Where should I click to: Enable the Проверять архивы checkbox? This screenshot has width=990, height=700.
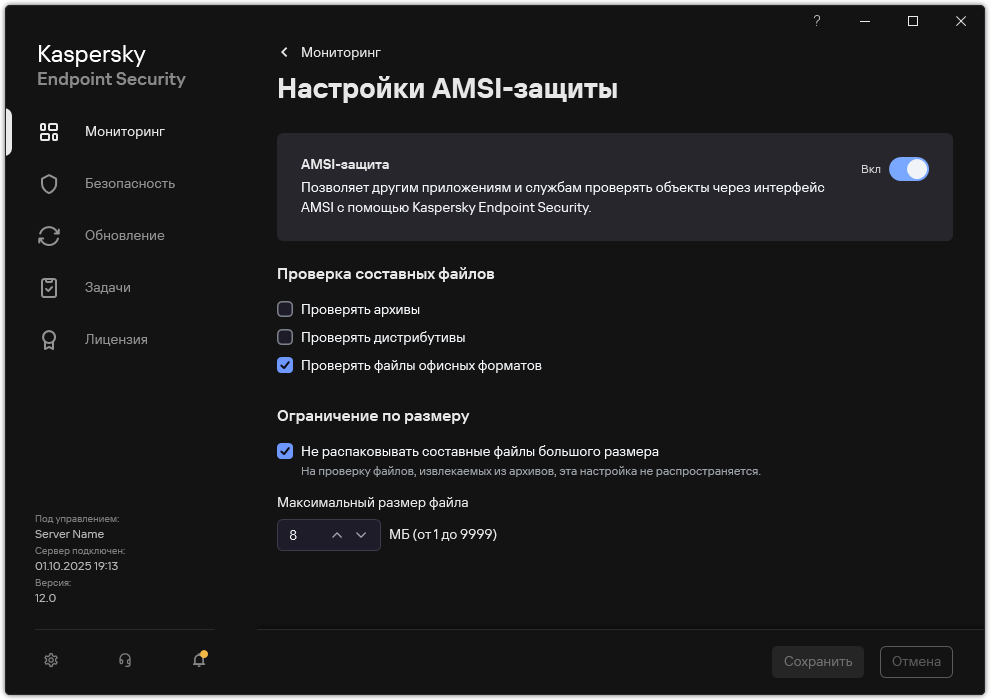pyautogui.click(x=285, y=309)
